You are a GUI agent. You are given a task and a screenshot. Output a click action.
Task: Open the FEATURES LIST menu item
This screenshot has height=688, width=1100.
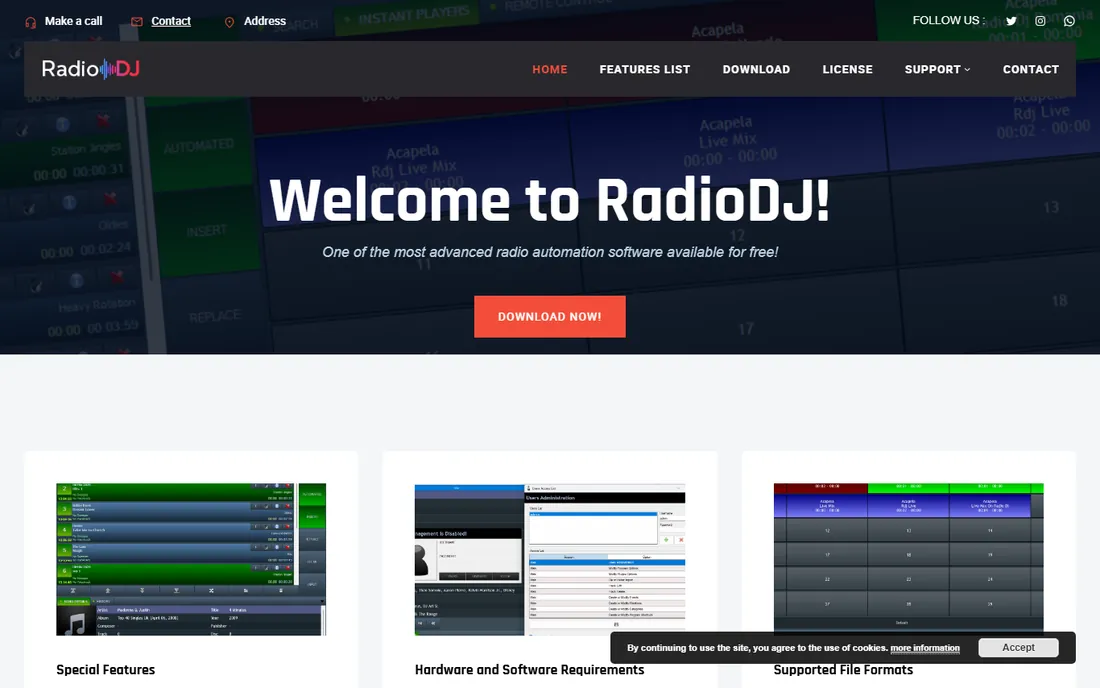(x=645, y=69)
